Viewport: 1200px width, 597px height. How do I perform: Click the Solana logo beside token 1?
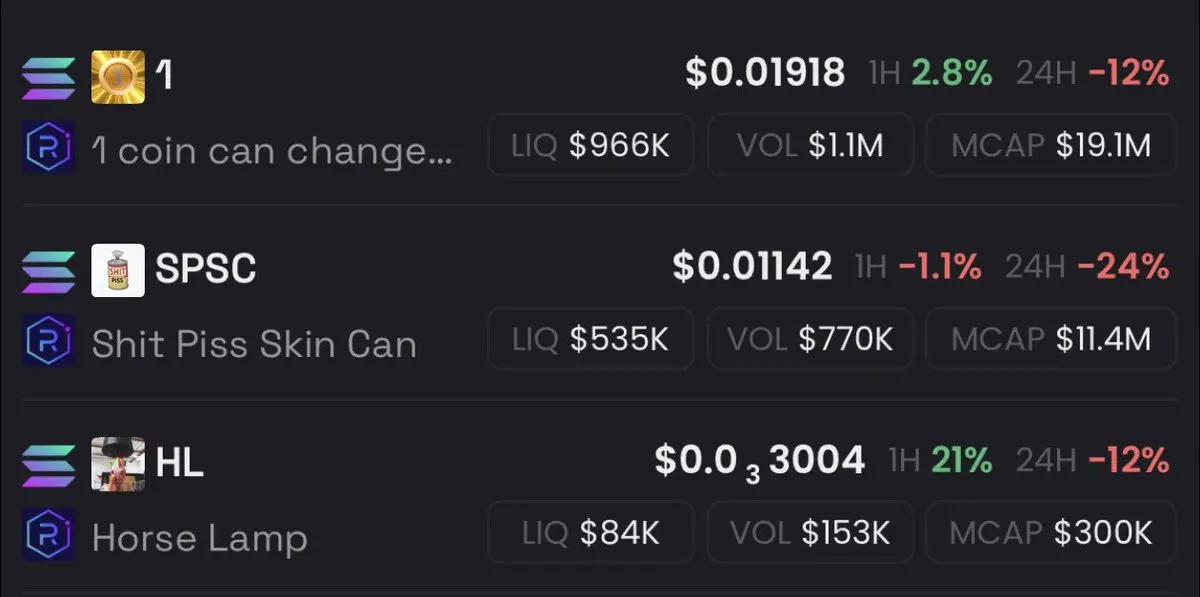pos(48,78)
